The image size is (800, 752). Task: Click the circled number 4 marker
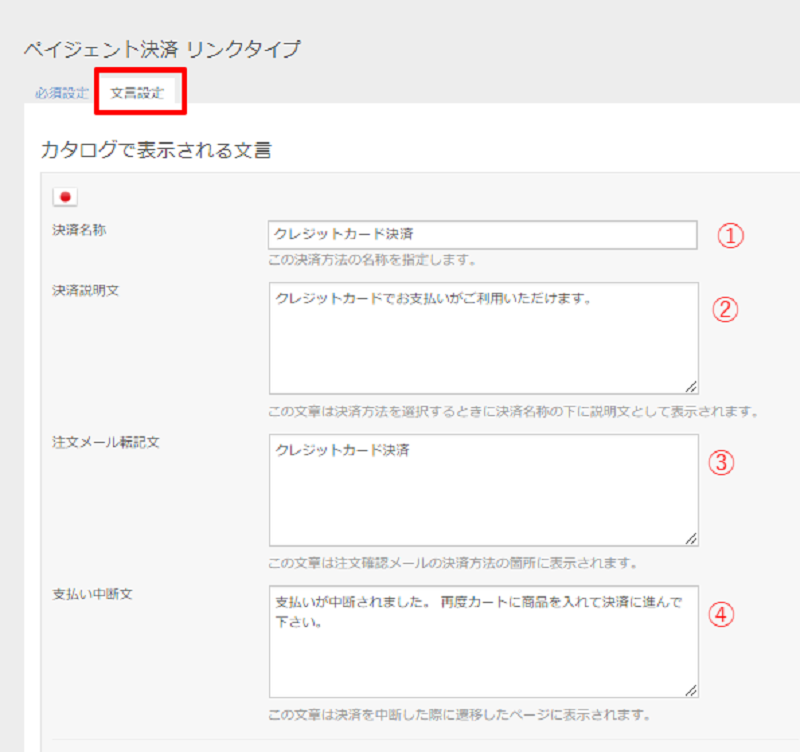(x=722, y=614)
